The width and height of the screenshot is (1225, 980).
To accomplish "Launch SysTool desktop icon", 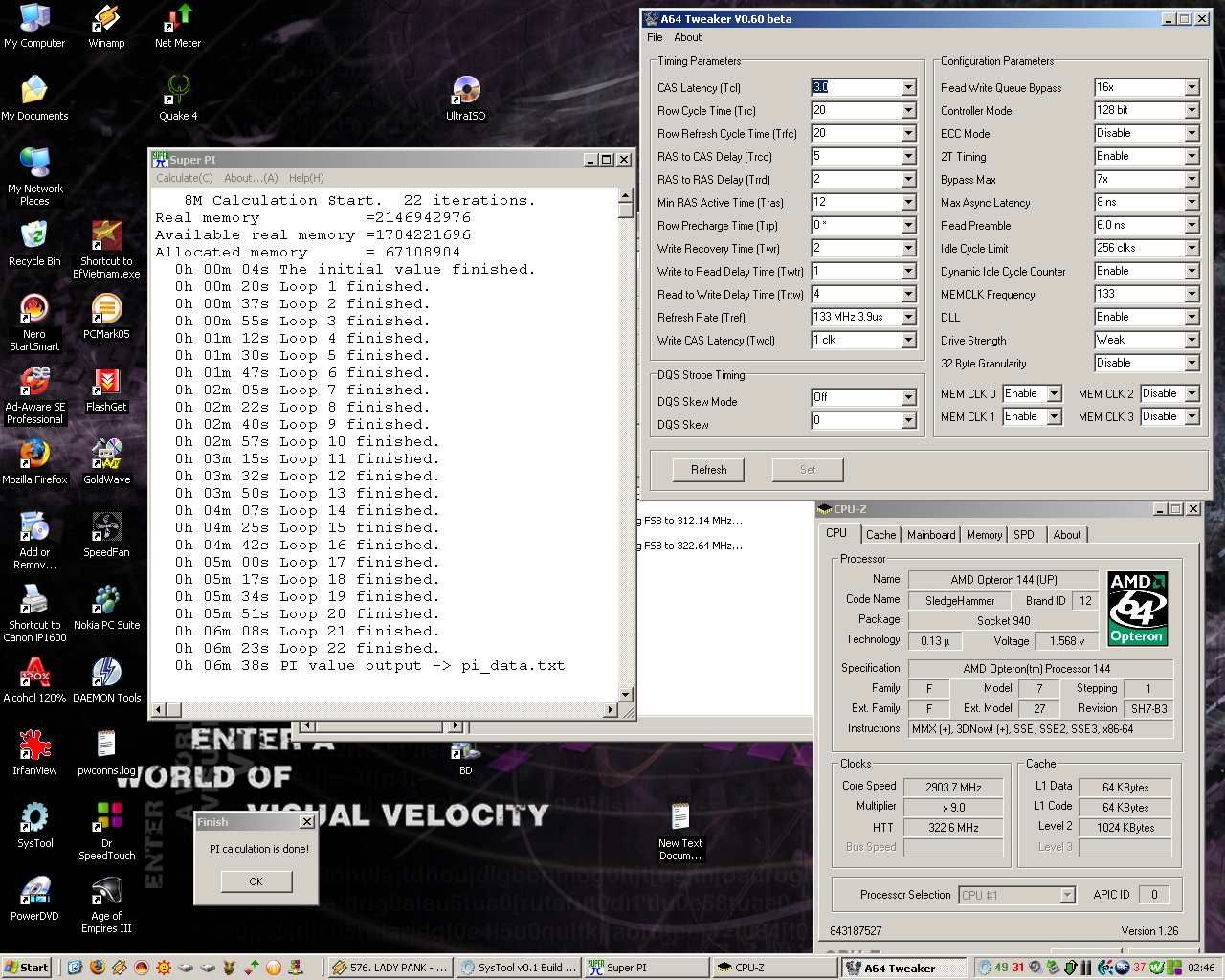I will [34, 826].
